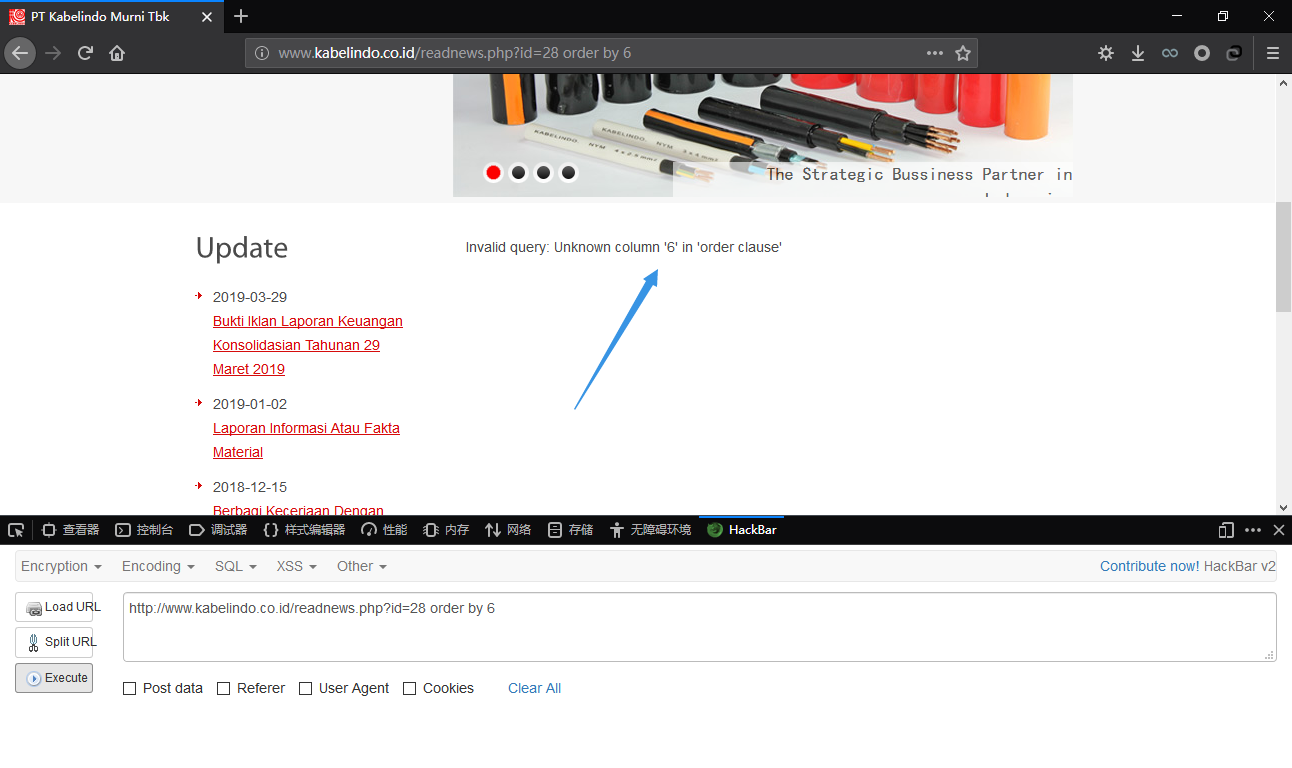Close the PT Kabelindo Murni Tbk tab
The width and height of the screenshot is (1292, 768).
click(206, 17)
